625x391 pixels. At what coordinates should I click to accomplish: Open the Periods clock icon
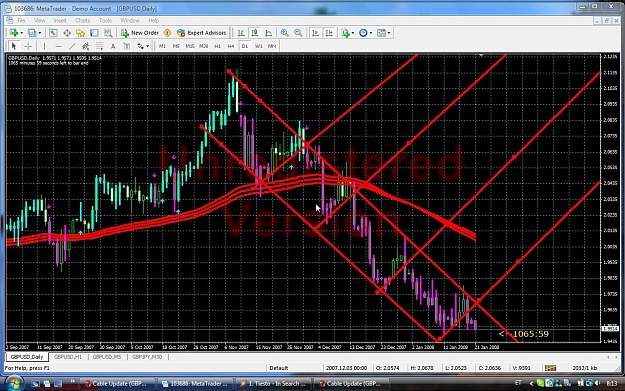point(363,33)
